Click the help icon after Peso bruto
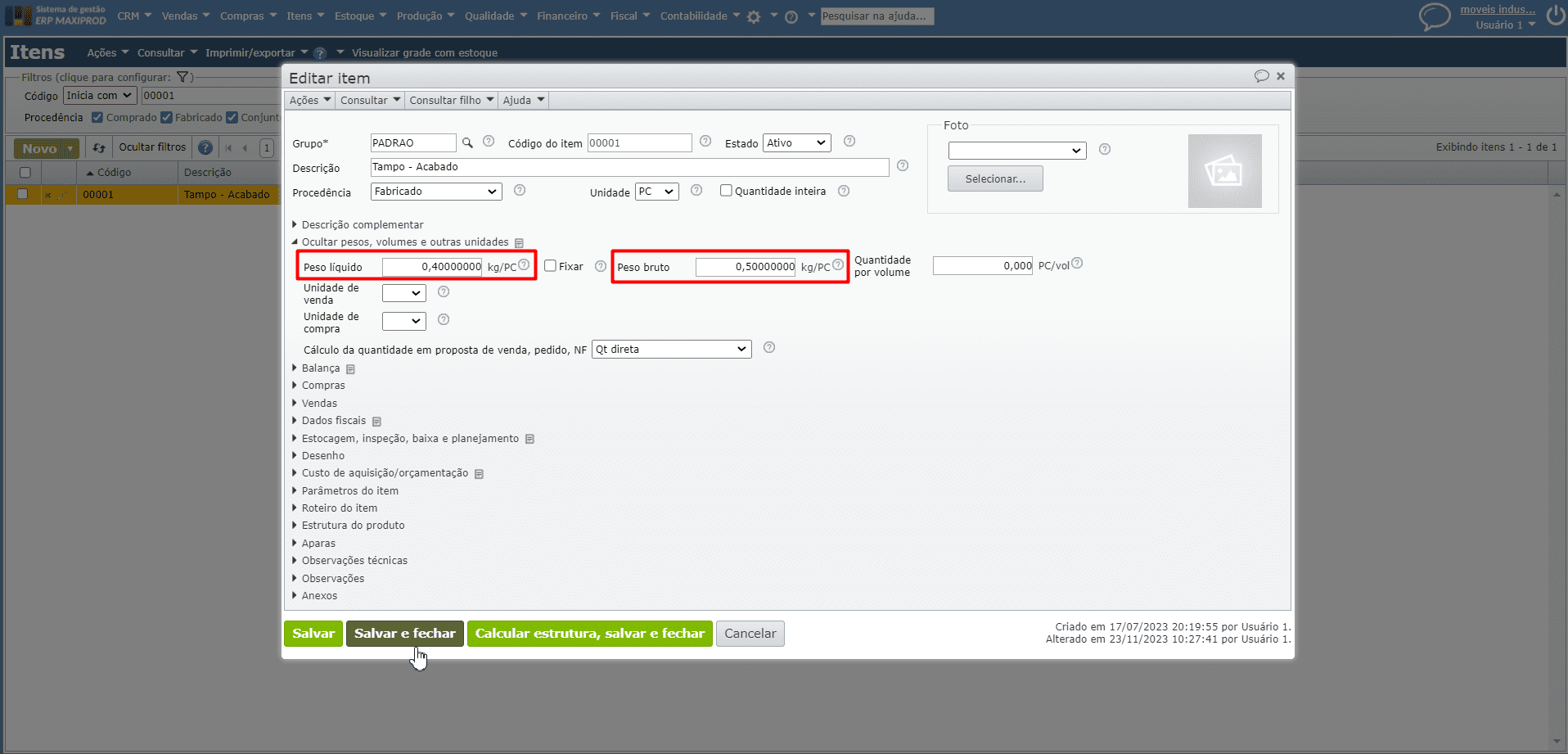The image size is (1568, 754). pos(838,264)
